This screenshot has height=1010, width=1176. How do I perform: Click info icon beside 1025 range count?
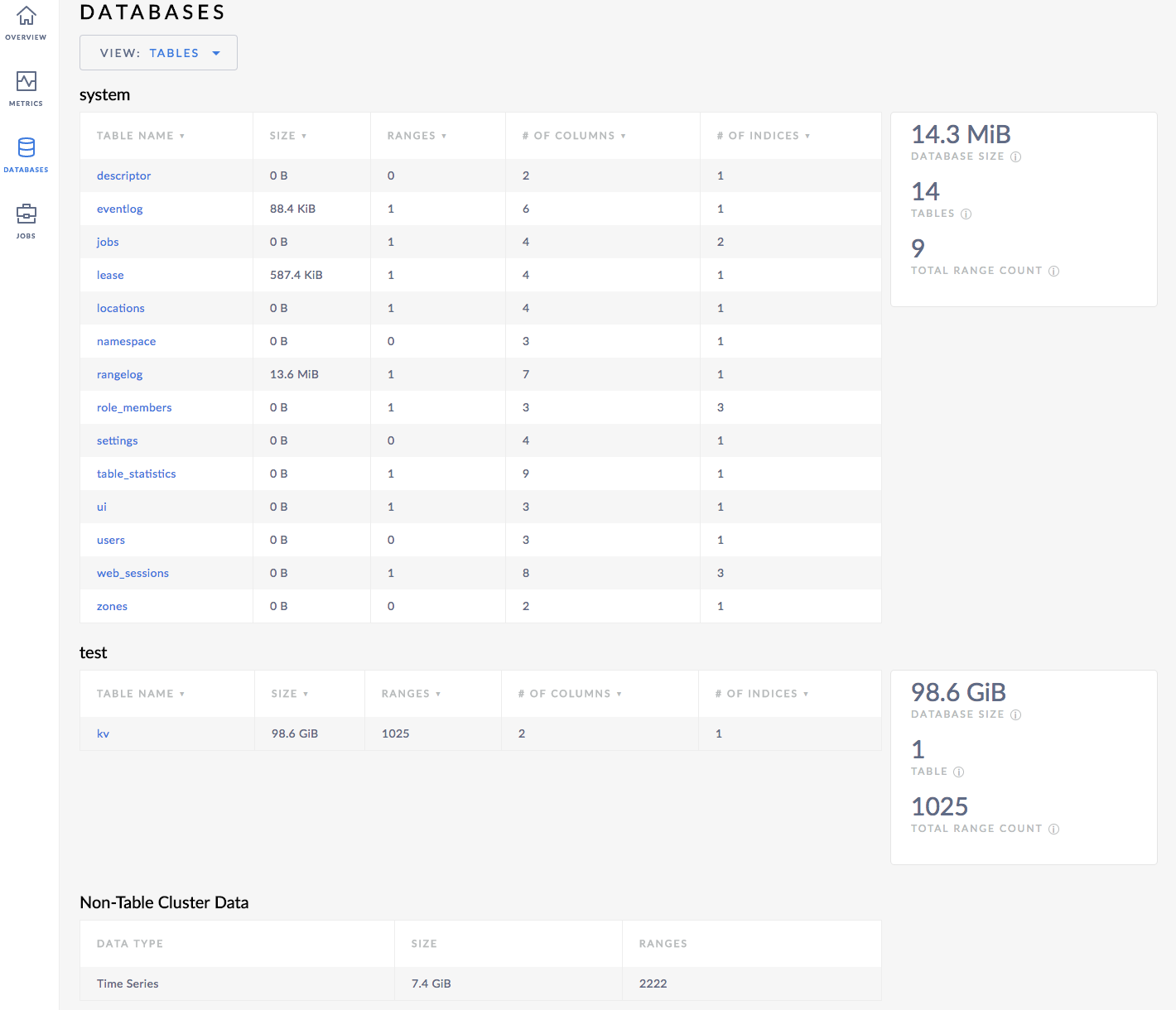(x=1053, y=829)
